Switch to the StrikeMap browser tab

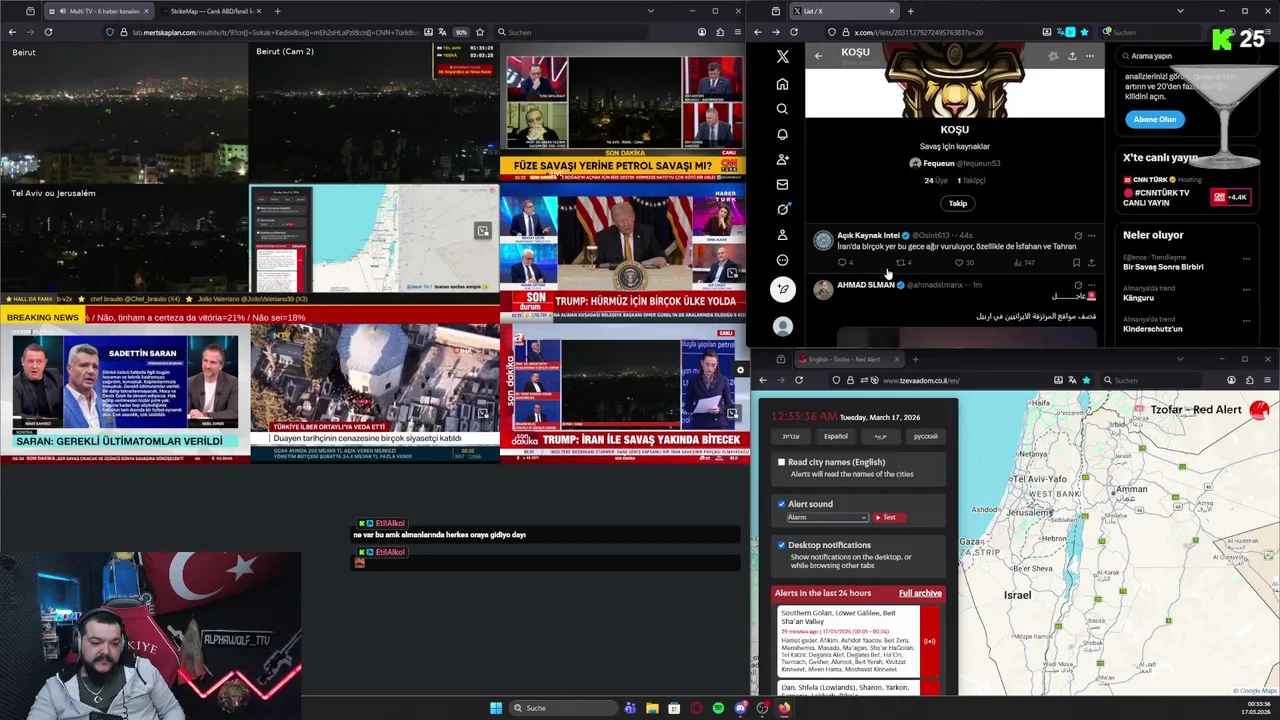211,11
